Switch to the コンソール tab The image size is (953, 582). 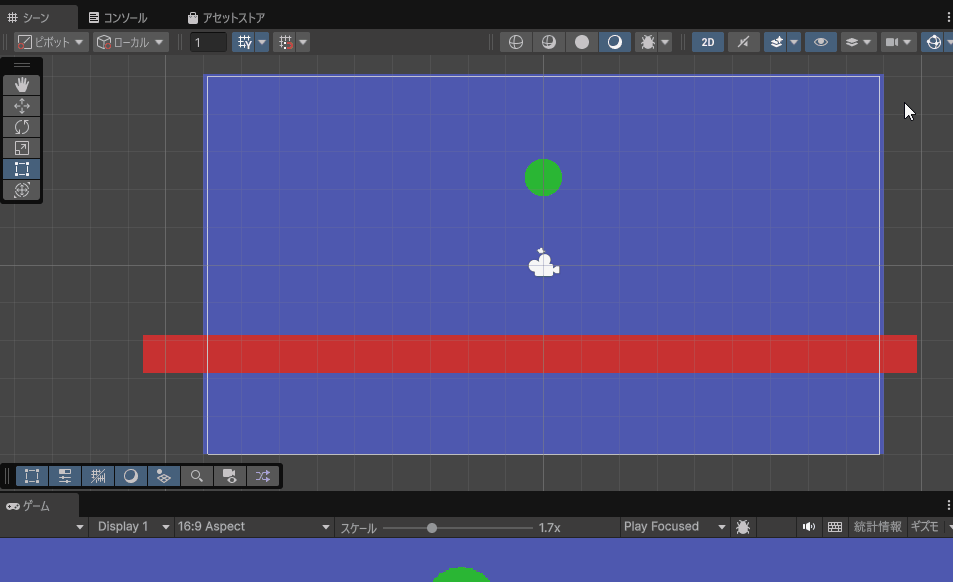[118, 18]
